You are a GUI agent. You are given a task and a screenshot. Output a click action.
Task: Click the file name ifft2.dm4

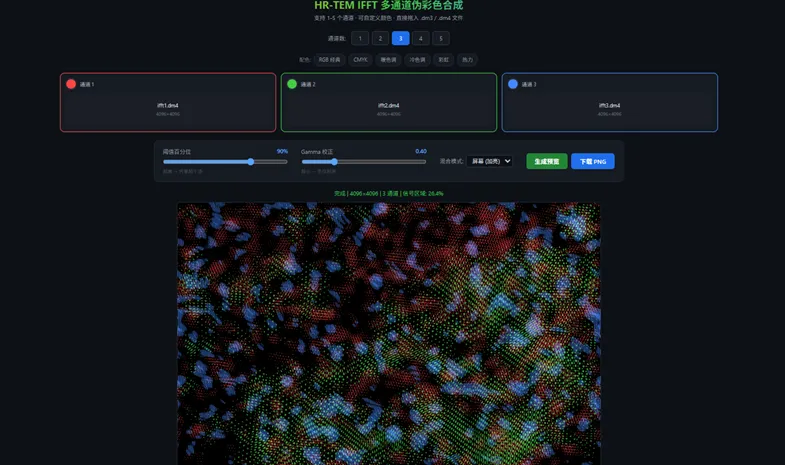[388, 106]
